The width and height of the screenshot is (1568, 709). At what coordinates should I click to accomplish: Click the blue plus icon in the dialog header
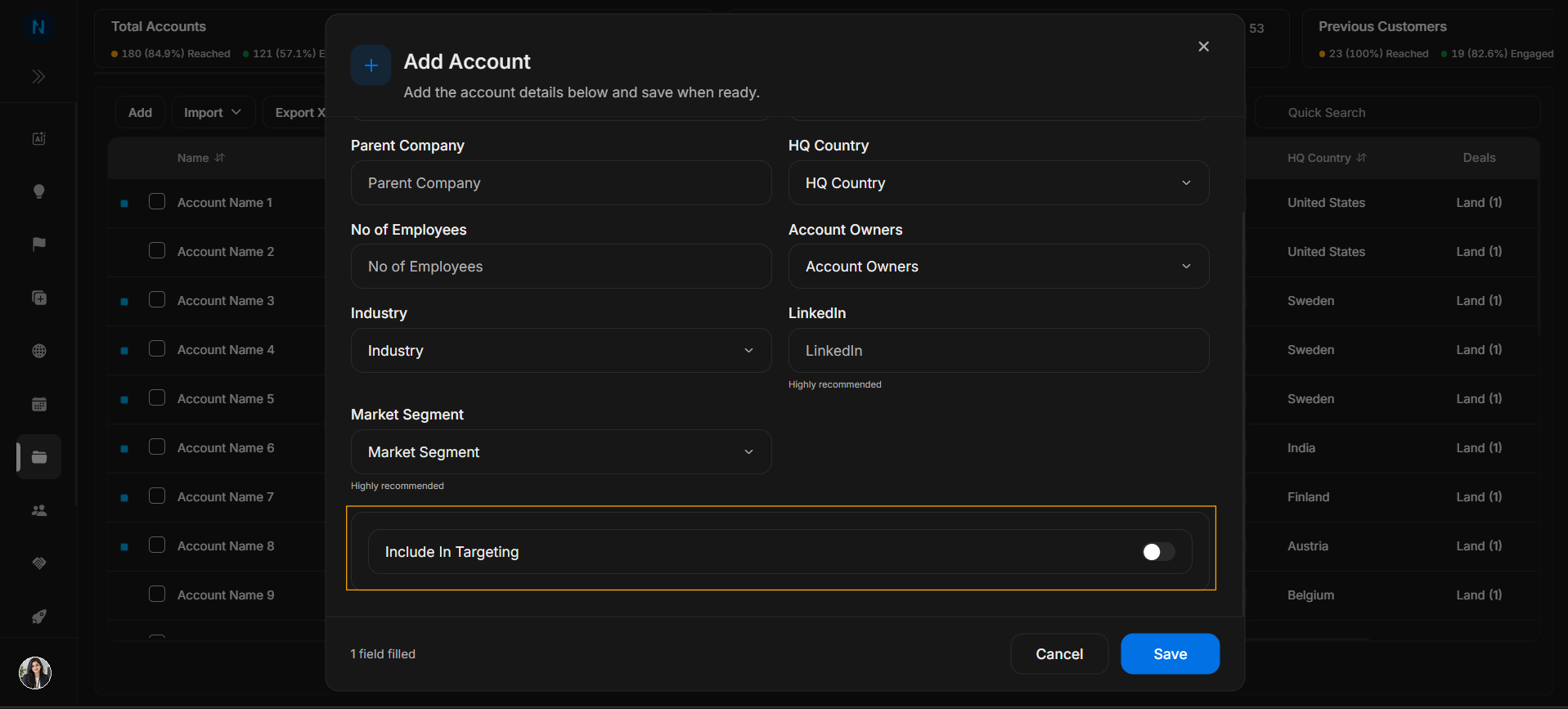coord(371,65)
